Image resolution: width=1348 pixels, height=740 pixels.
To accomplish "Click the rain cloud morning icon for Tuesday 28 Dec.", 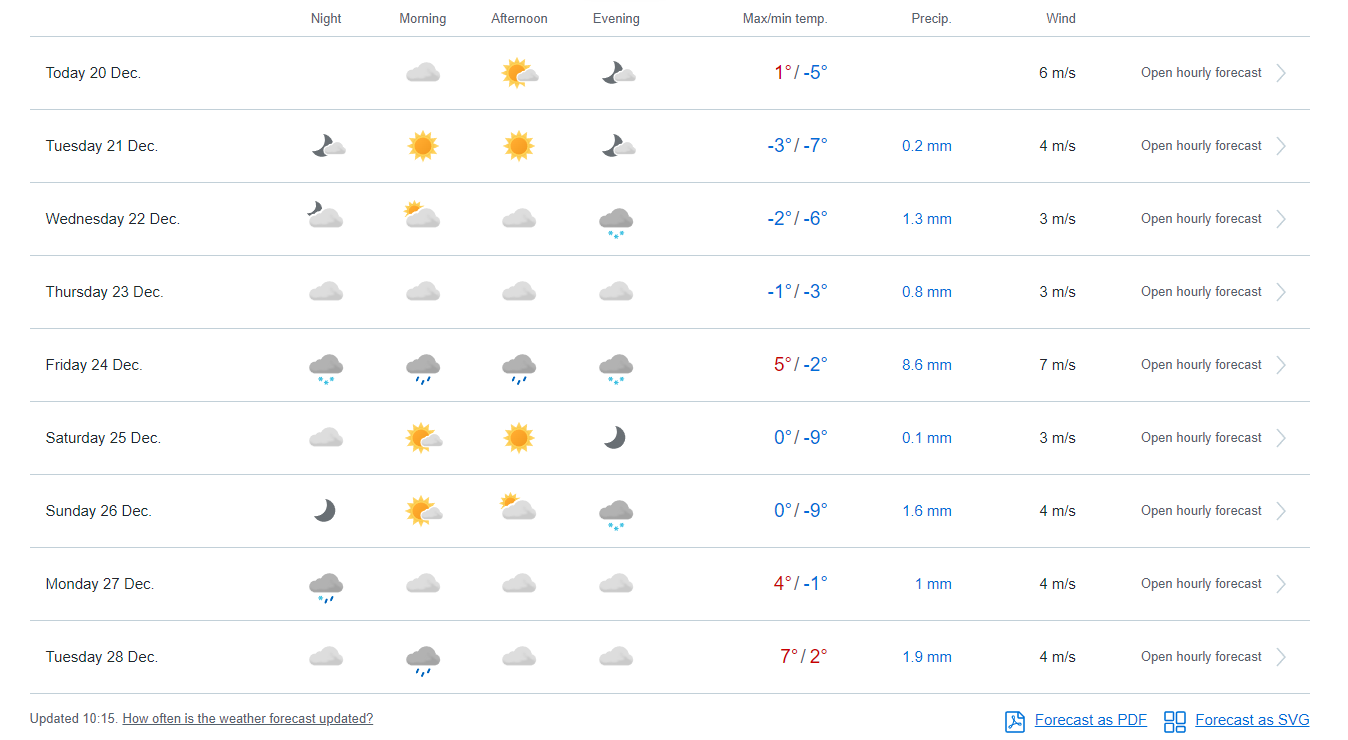I will [x=422, y=659].
